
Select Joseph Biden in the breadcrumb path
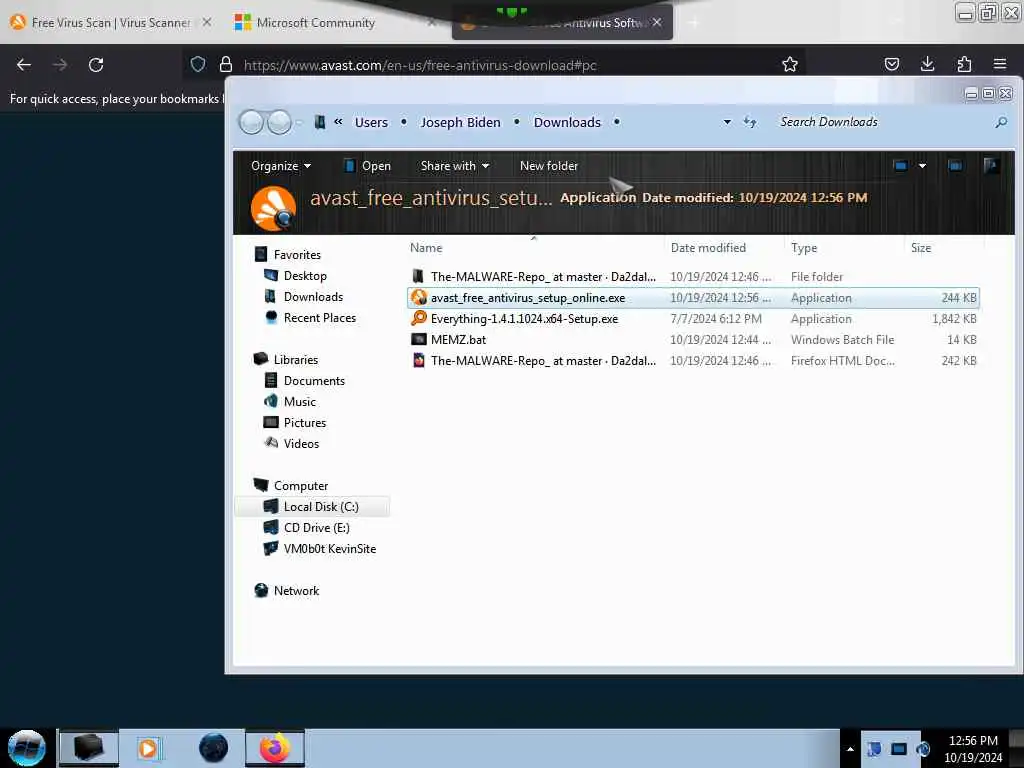point(460,122)
